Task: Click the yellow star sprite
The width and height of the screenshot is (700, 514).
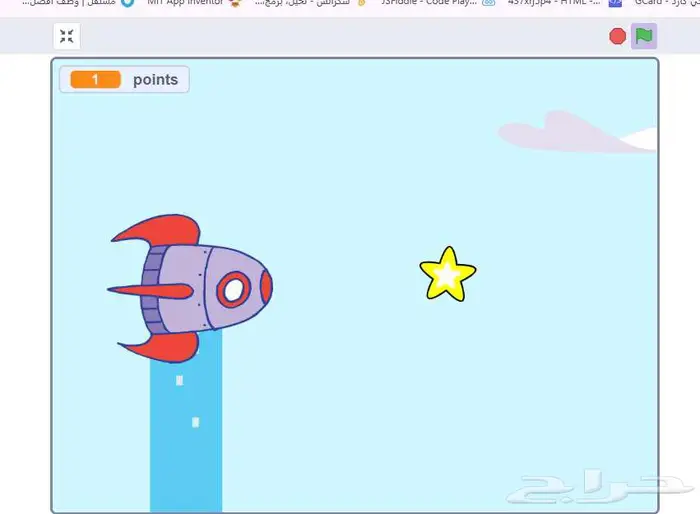Action: coord(448,274)
